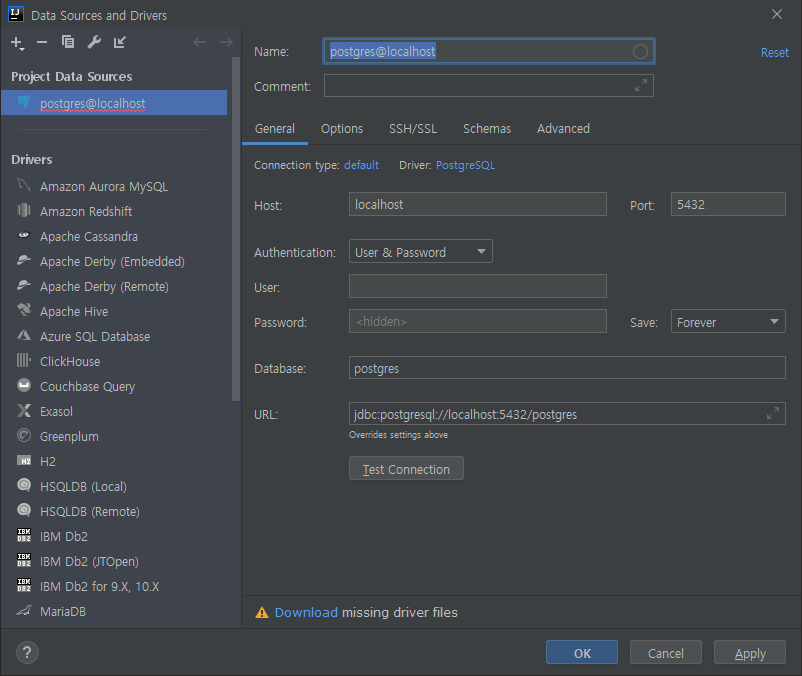
Task: Open the Schemas tab
Action: coord(487,128)
